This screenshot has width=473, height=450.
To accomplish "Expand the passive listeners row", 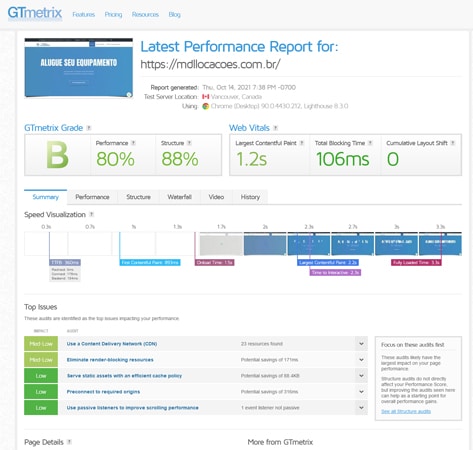I will pyautogui.click(x=361, y=408).
